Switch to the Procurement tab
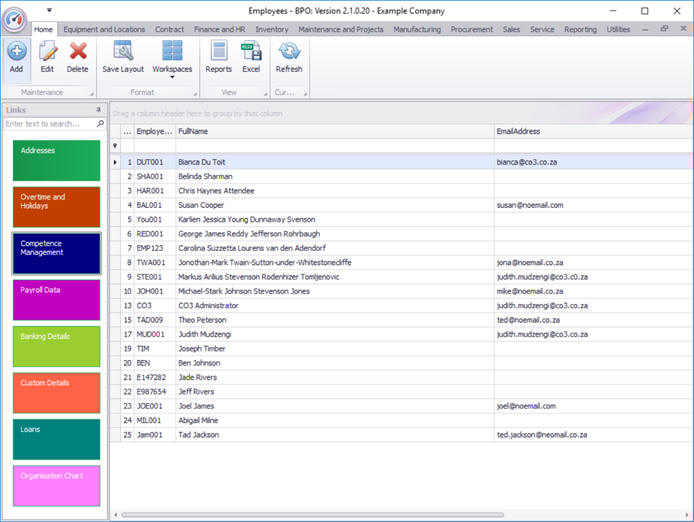 [472, 30]
